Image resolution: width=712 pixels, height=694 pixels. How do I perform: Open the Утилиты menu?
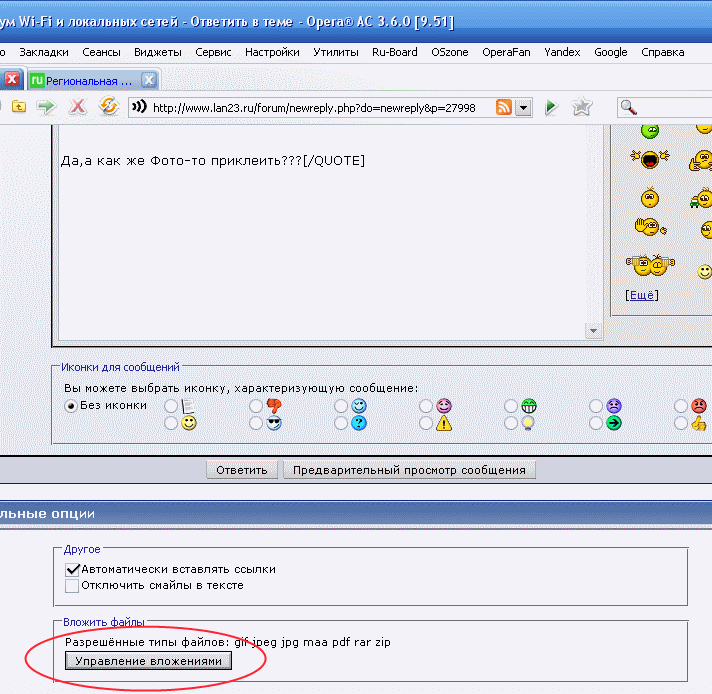pyautogui.click(x=336, y=52)
